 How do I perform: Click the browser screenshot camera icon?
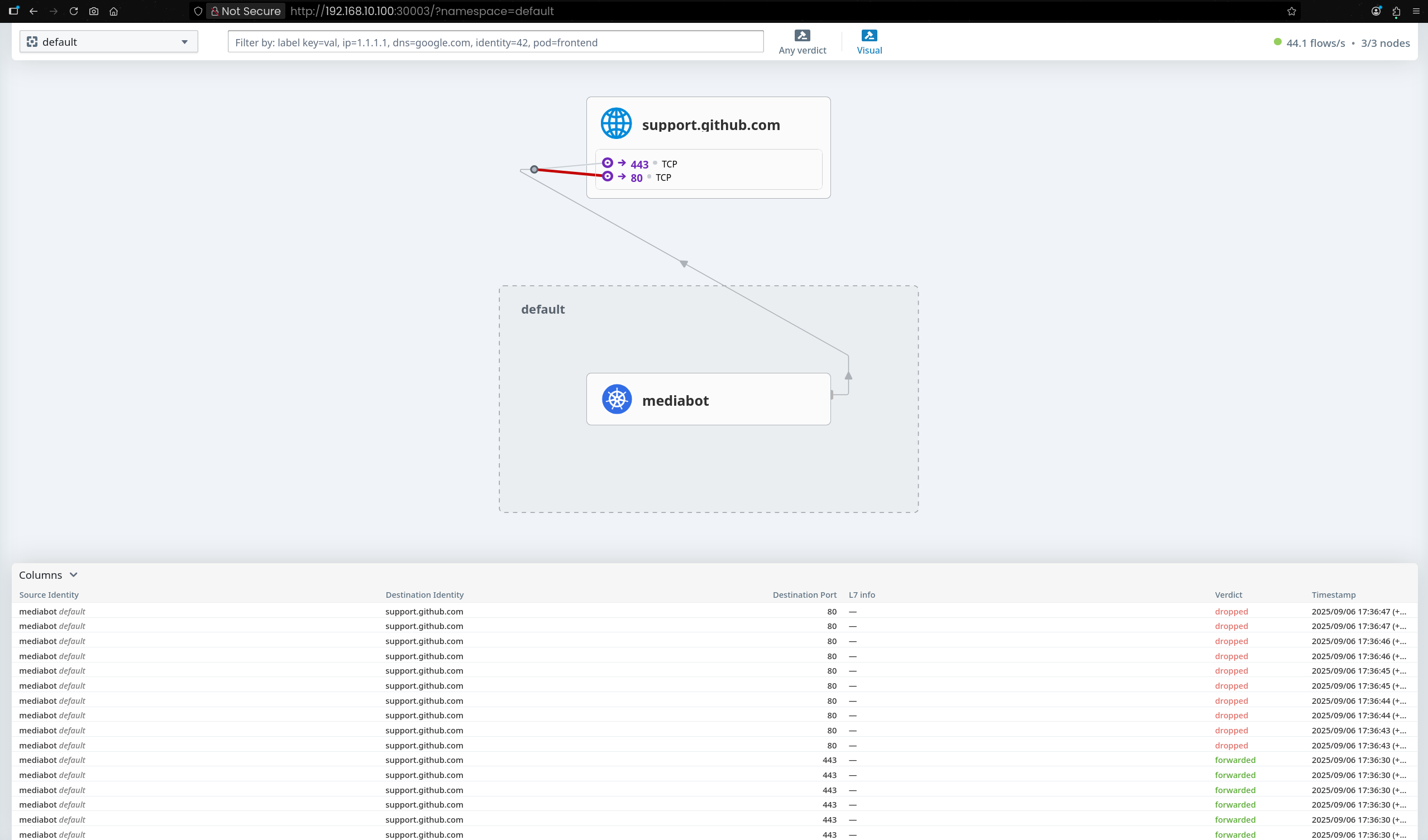(94, 11)
